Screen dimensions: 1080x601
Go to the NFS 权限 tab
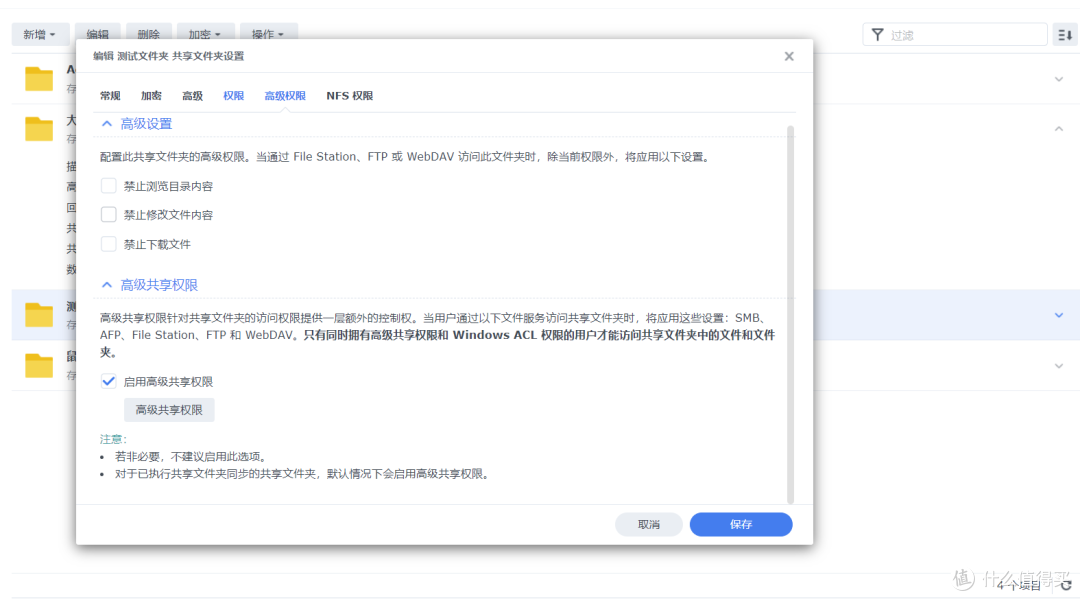pos(350,96)
